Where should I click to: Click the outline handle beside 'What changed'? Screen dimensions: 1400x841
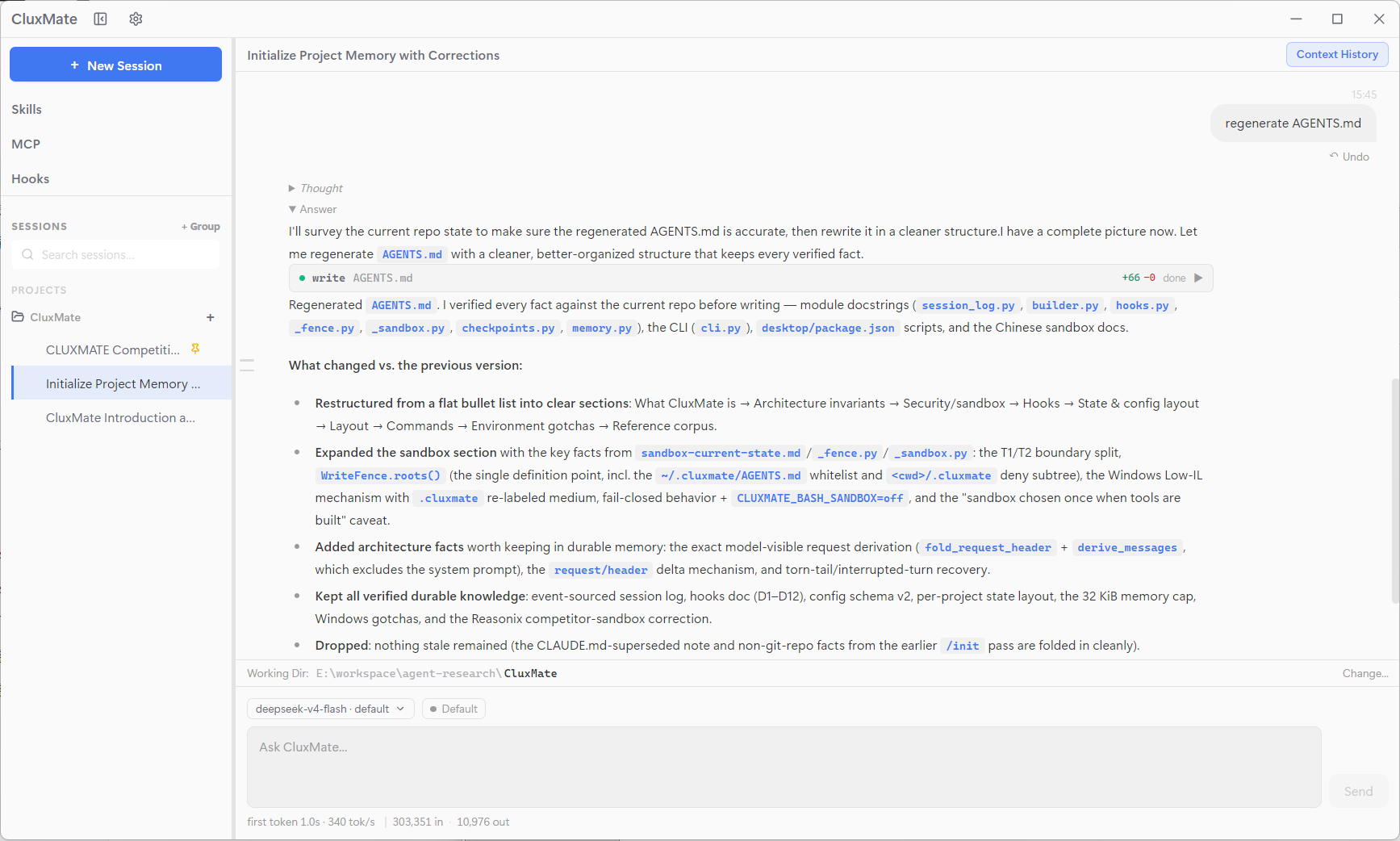point(247,365)
